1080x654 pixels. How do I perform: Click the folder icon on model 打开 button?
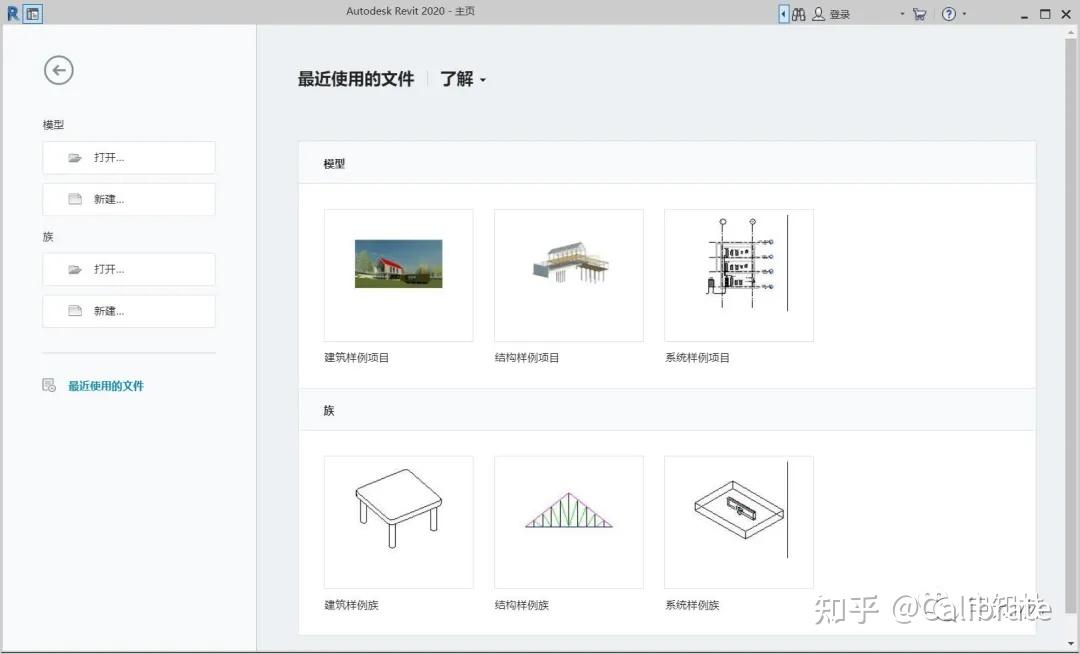point(75,158)
